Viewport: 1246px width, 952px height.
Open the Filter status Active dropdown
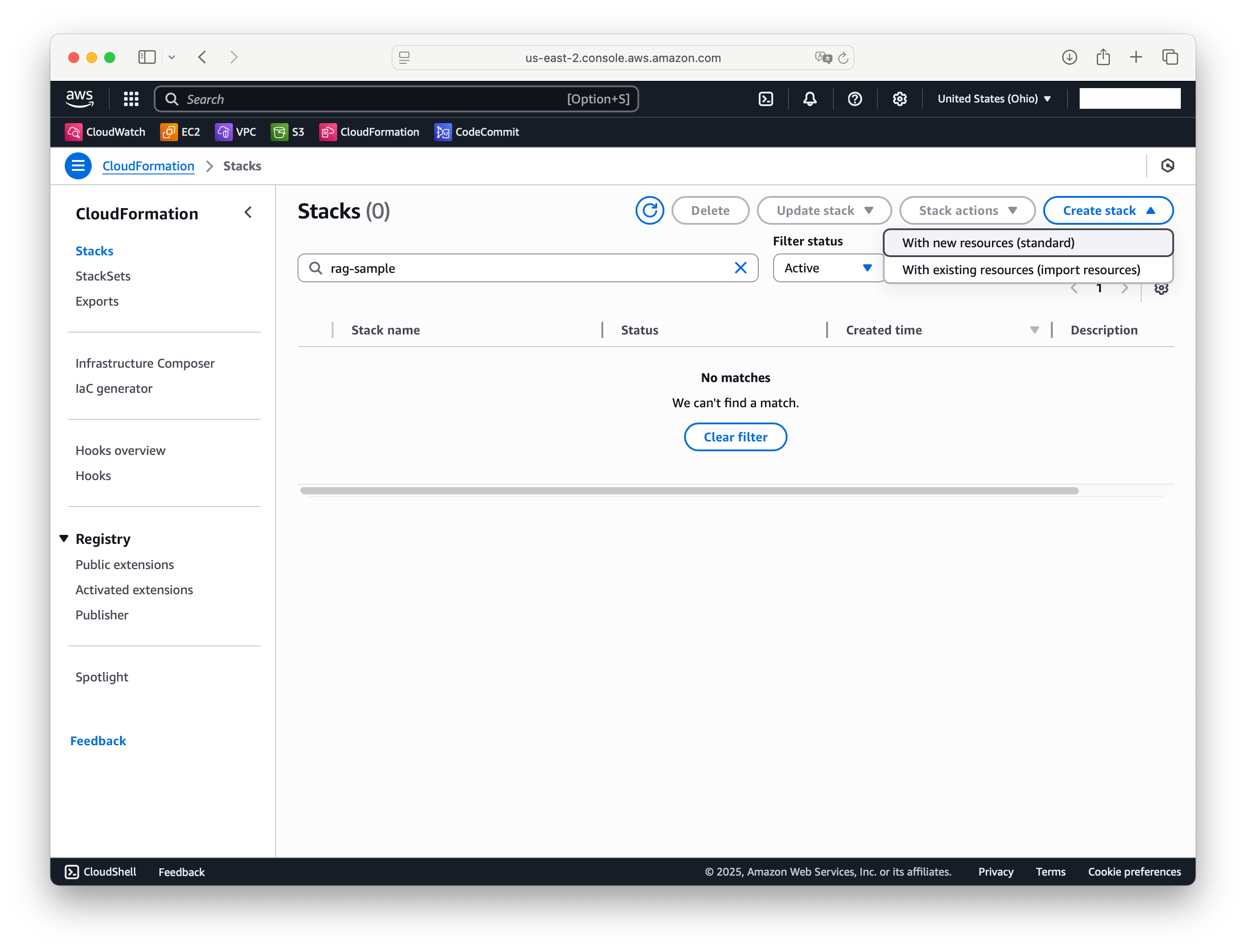pyautogui.click(x=828, y=268)
